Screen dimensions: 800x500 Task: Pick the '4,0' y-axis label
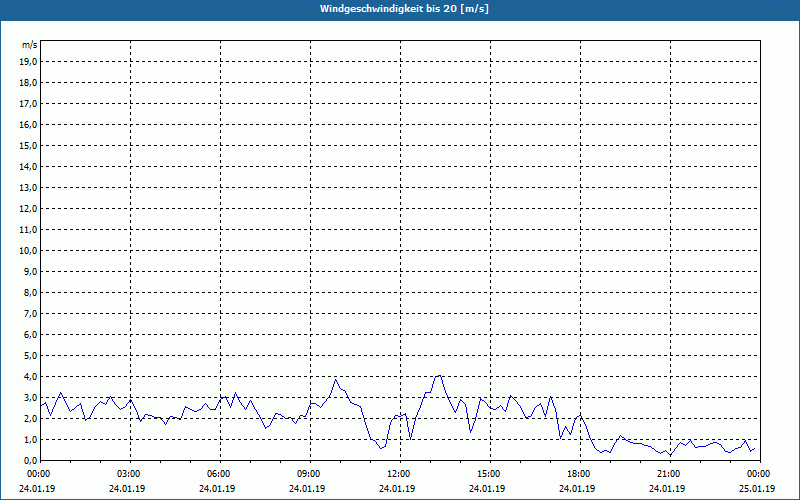point(31,377)
